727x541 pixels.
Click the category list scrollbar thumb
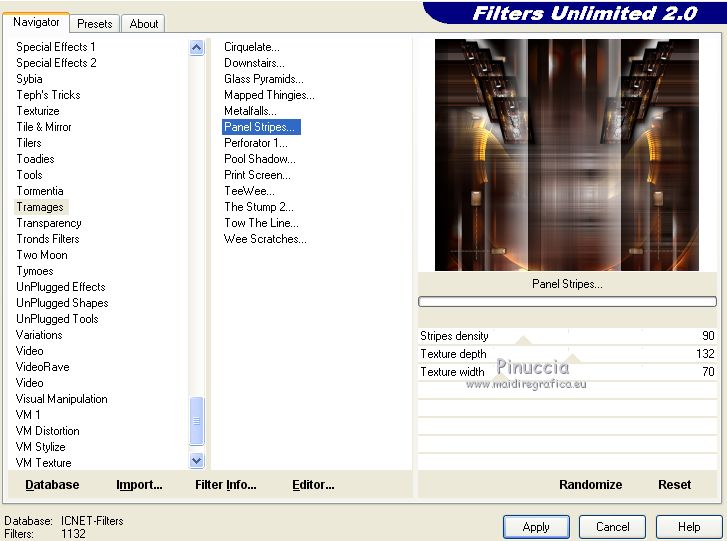pos(197,421)
